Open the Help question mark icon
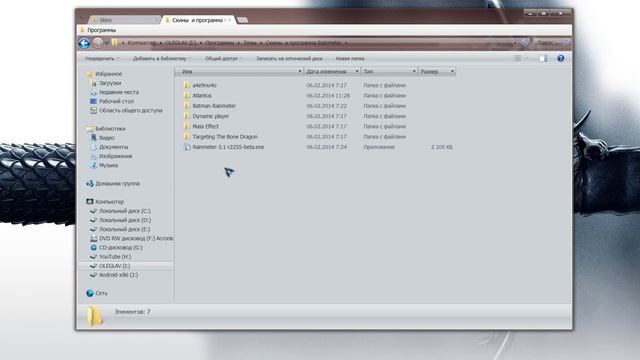The height and width of the screenshot is (360, 640). 561,58
